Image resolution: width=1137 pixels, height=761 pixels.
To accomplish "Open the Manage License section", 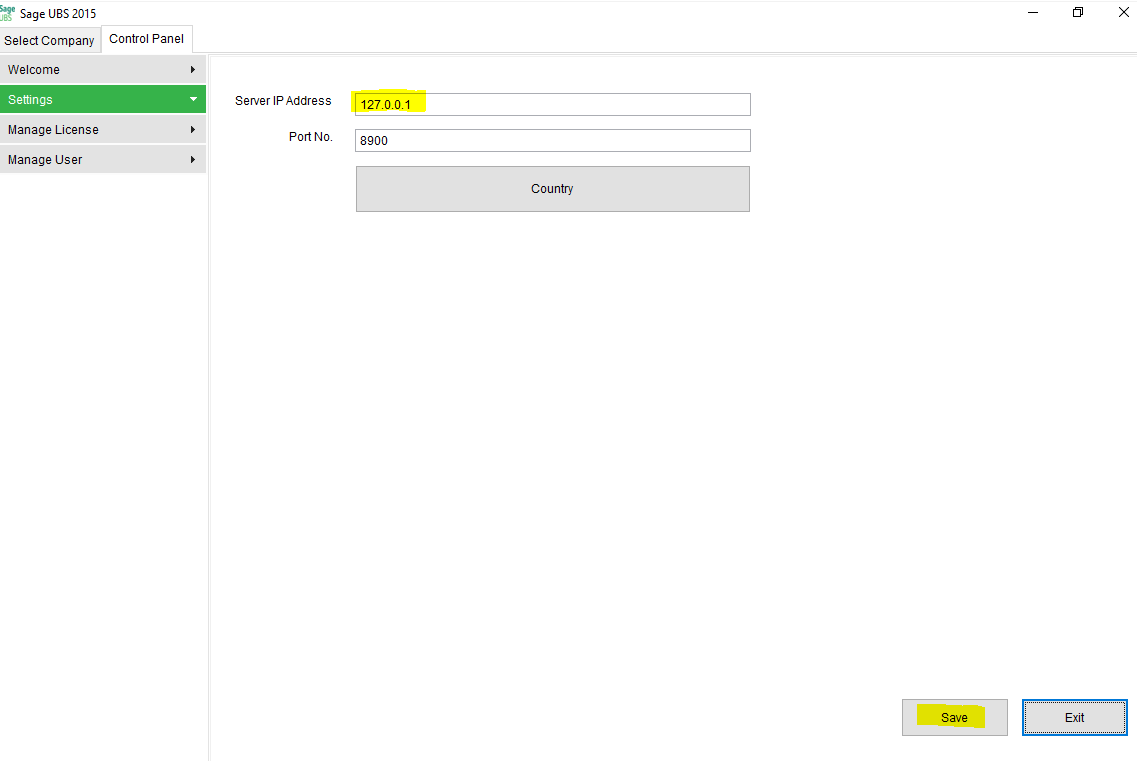I will (103, 129).
